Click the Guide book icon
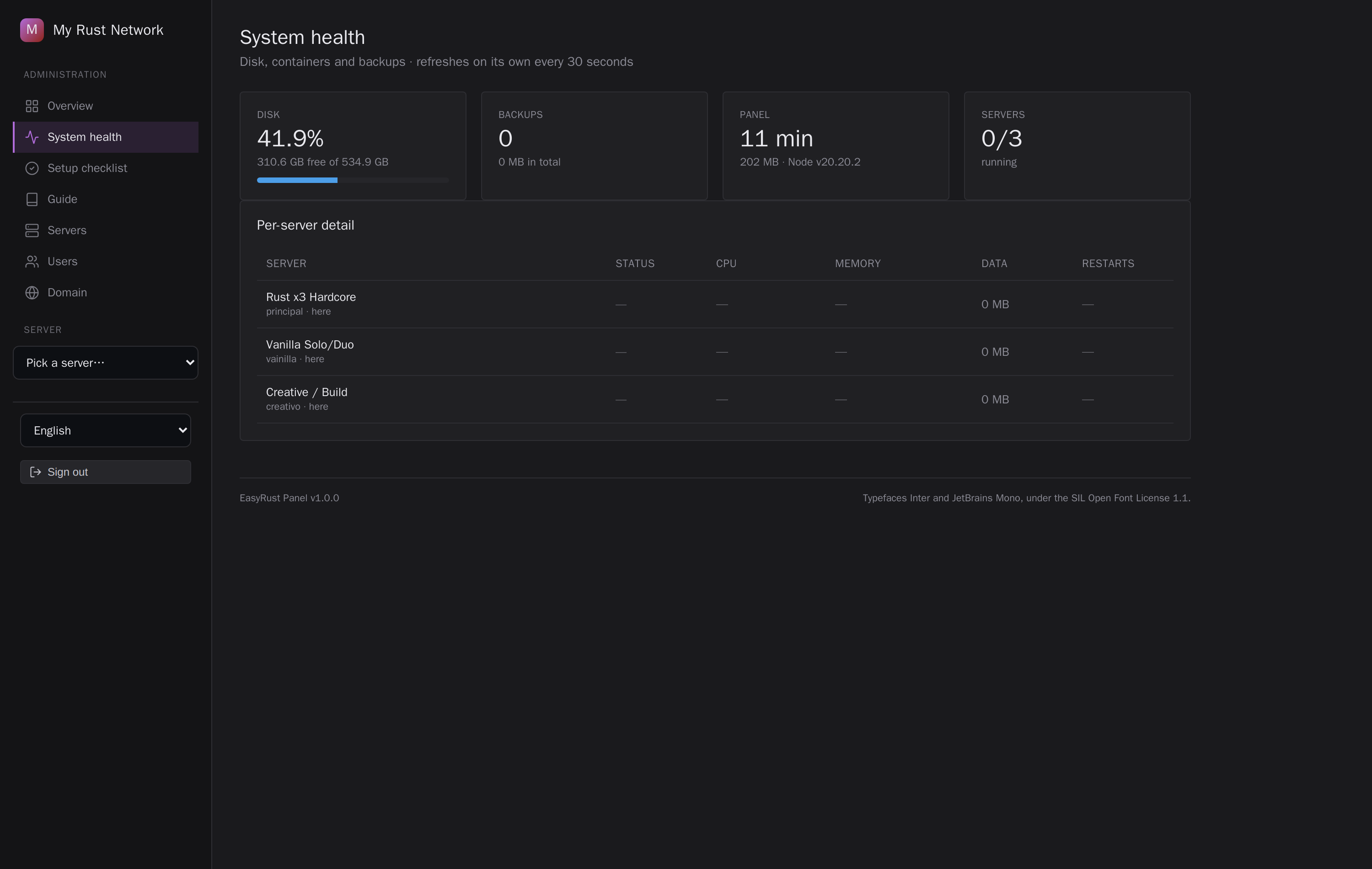Image resolution: width=1372 pixels, height=869 pixels. click(x=32, y=199)
